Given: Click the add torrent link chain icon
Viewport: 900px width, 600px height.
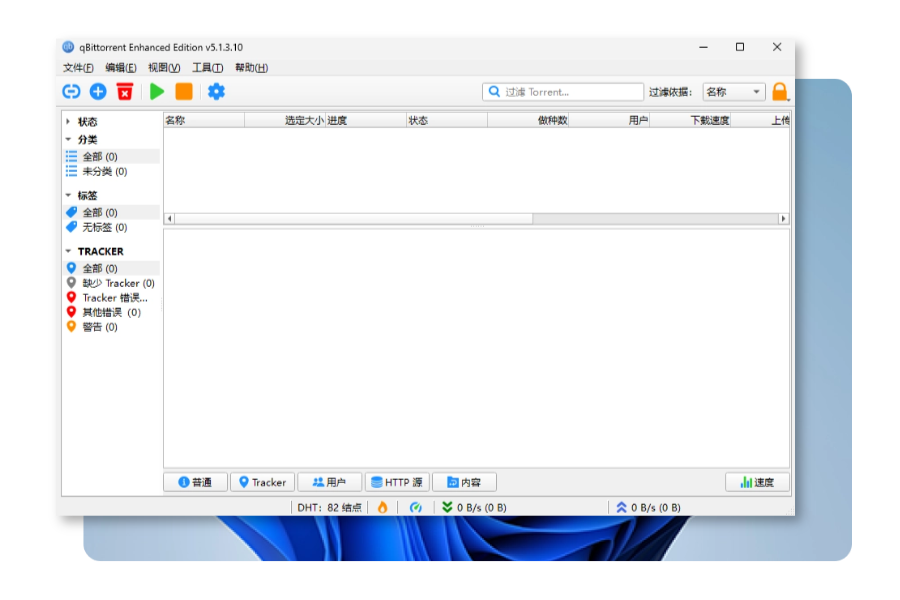Looking at the screenshot, I should point(71,92).
